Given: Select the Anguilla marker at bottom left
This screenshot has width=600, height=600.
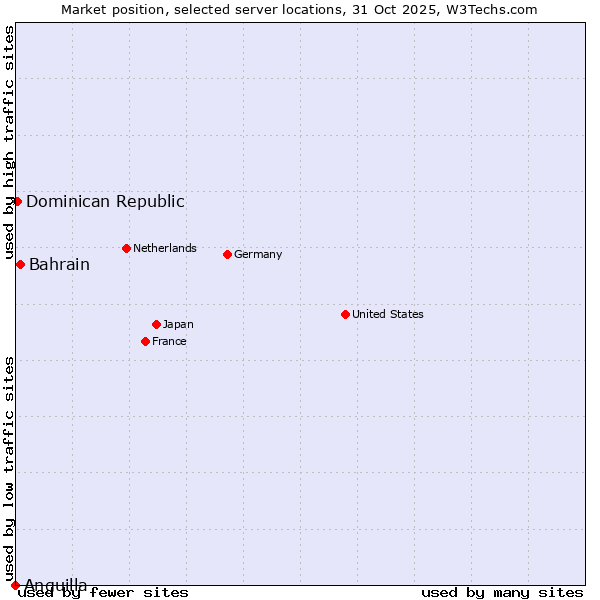Looking at the screenshot, I should 15,585.
